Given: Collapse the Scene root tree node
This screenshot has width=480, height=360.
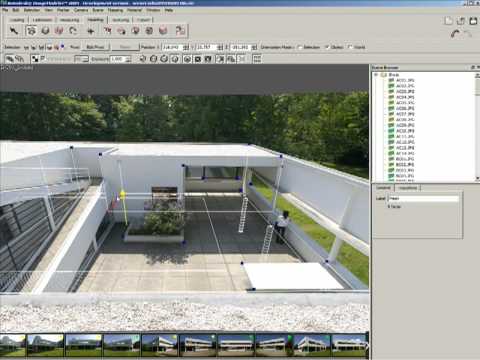Looking at the screenshot, I should 376,75.
